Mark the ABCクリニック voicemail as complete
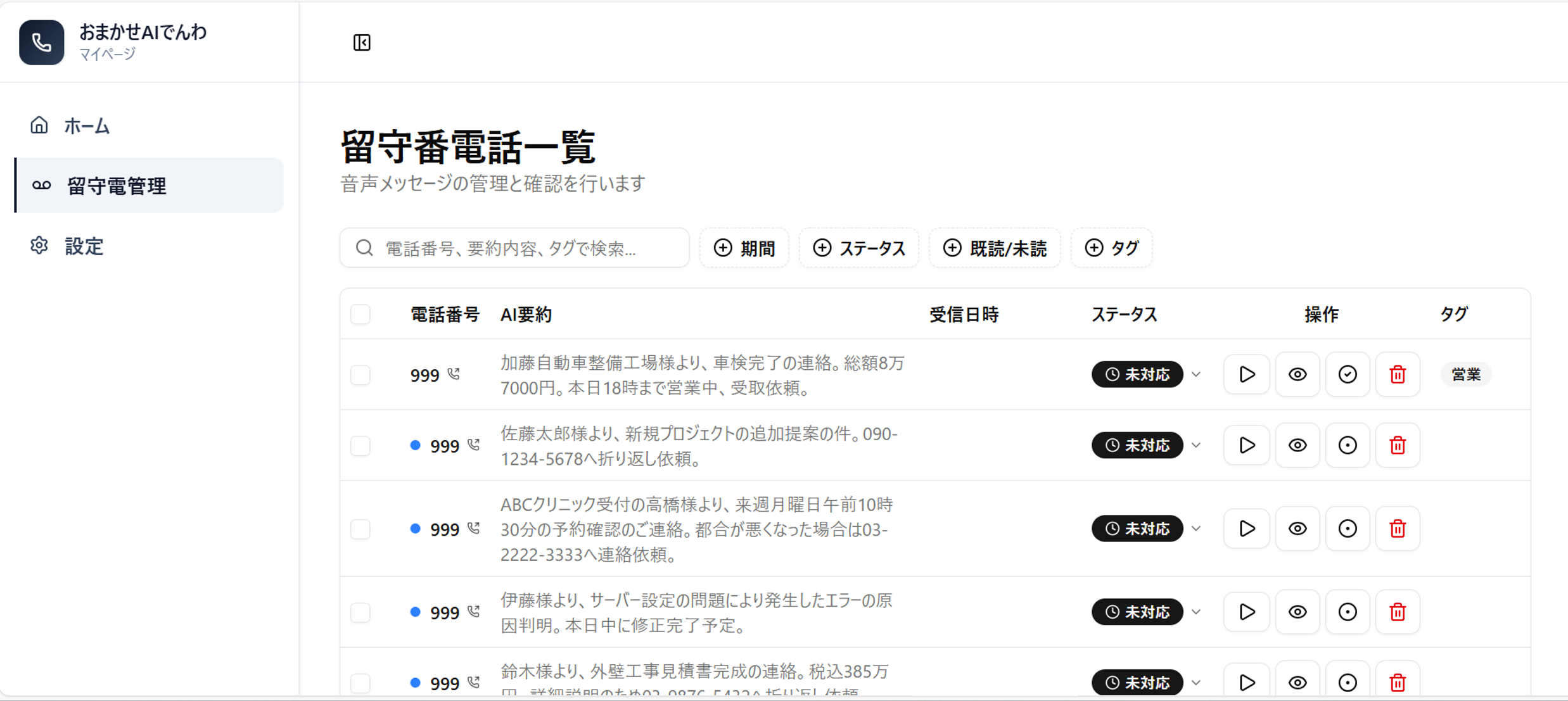The width and height of the screenshot is (1568, 701). pyautogui.click(x=1347, y=529)
